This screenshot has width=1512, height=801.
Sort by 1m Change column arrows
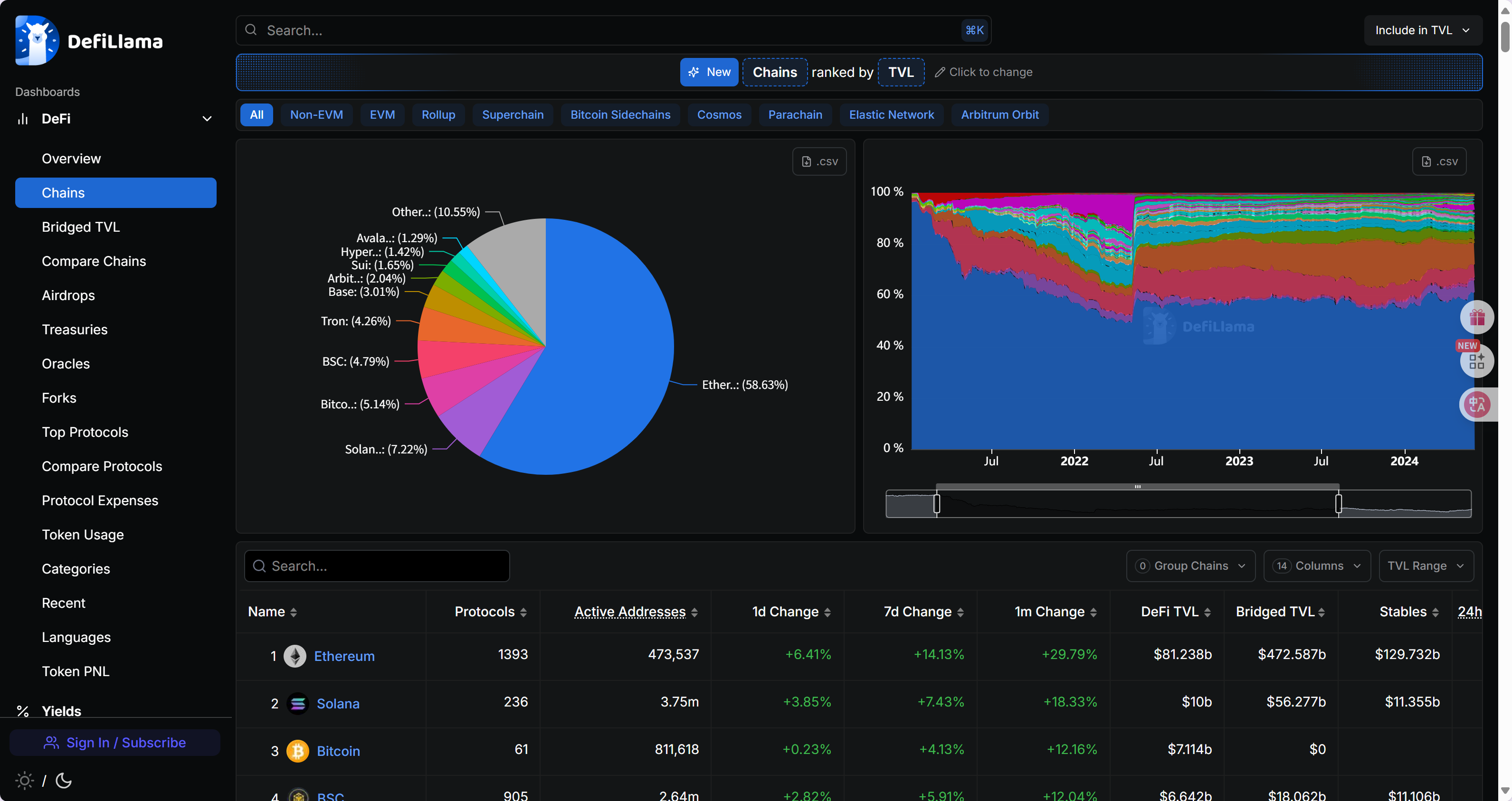[x=1094, y=613]
